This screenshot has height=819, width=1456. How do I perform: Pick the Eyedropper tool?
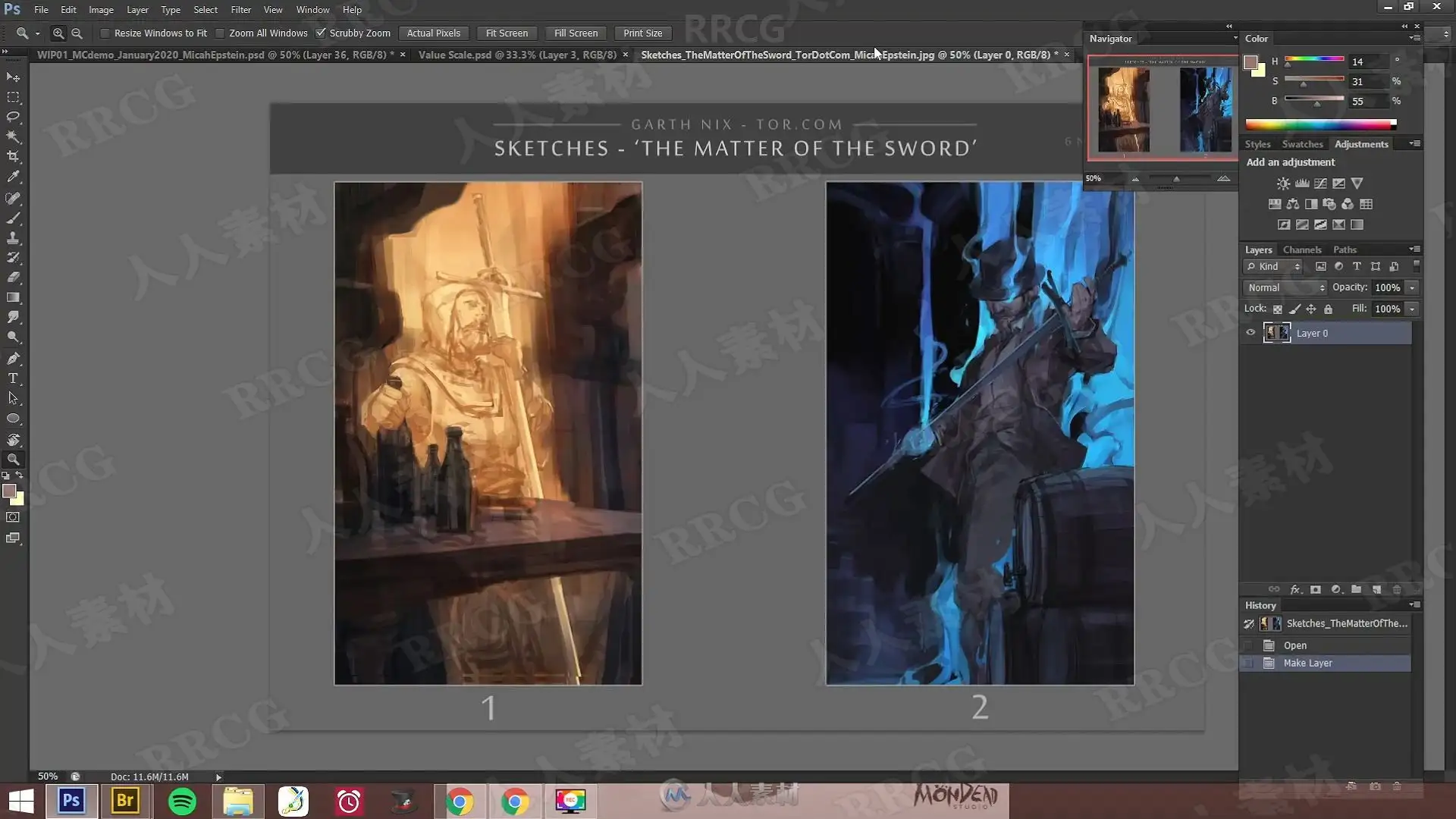[x=13, y=177]
